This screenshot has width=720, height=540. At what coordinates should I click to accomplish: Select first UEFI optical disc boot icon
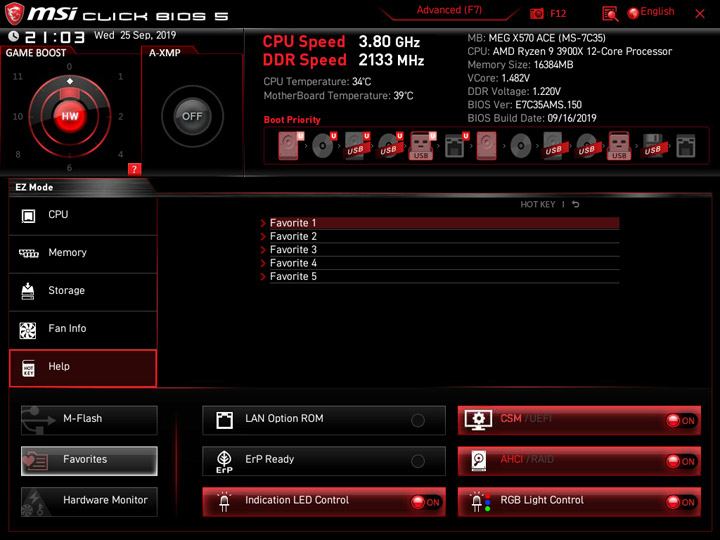[323, 146]
